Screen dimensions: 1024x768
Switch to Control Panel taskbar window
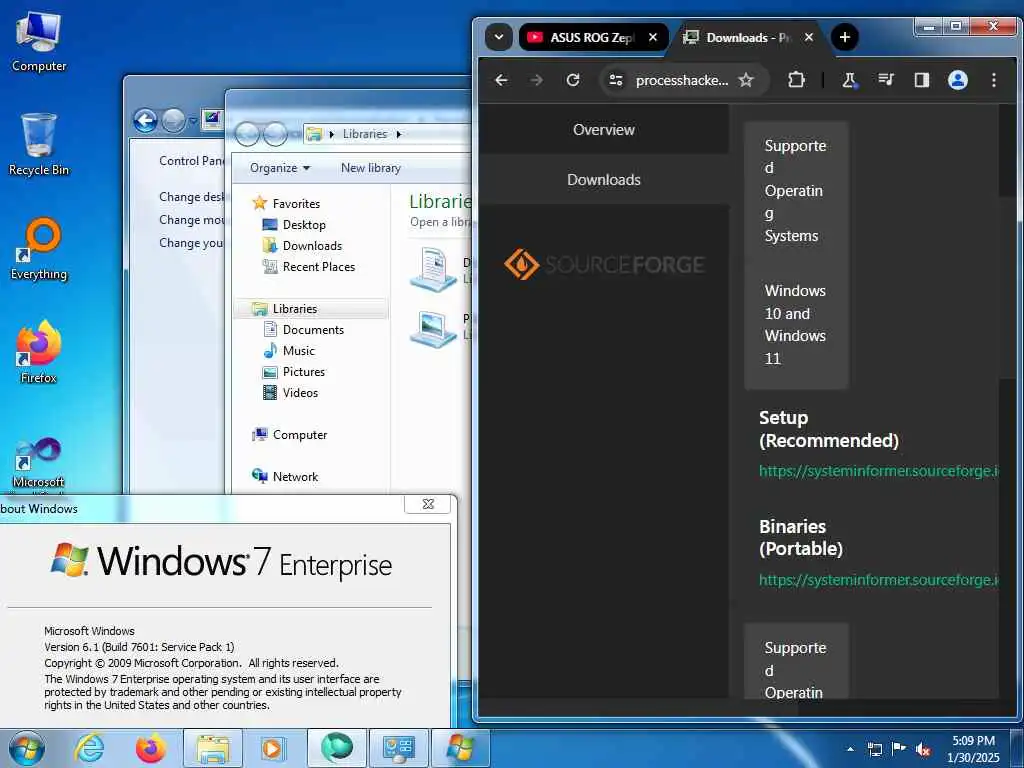(x=398, y=748)
